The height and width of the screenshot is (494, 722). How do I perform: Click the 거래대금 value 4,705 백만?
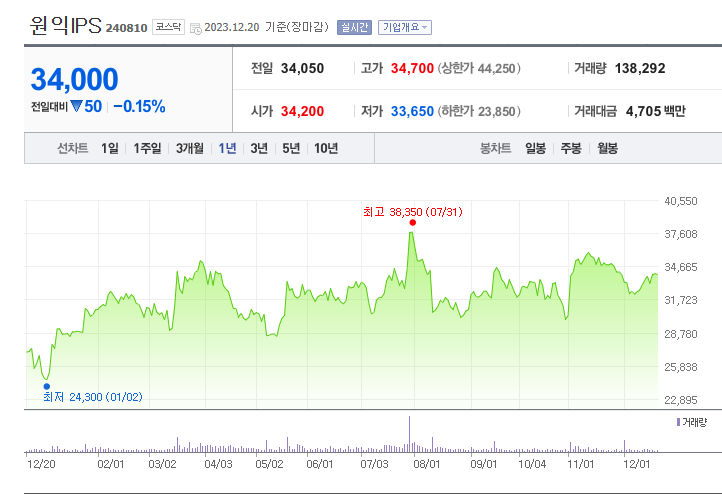[656, 111]
